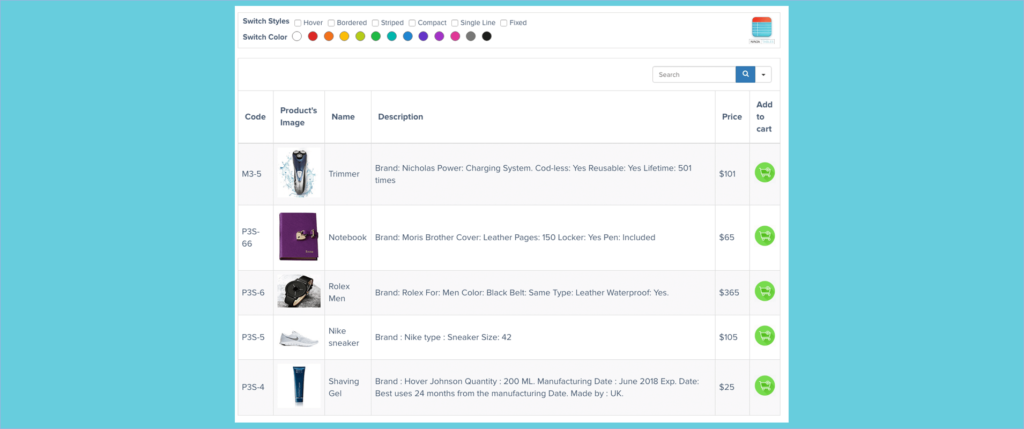Select the black switch color swatch
Screen dimensions: 1024x429
pos(486,37)
